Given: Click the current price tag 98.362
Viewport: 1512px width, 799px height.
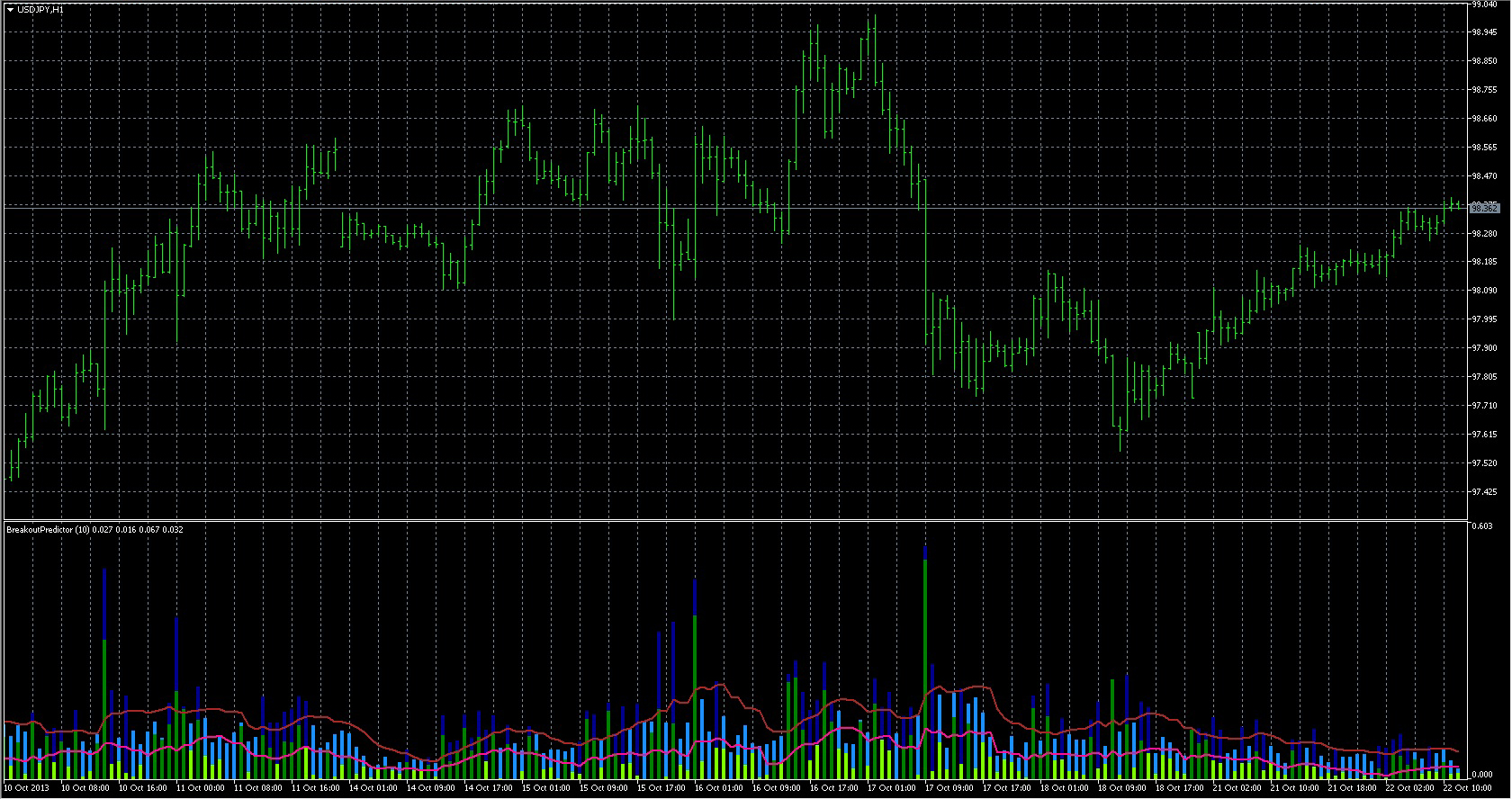Looking at the screenshot, I should 1484,208.
